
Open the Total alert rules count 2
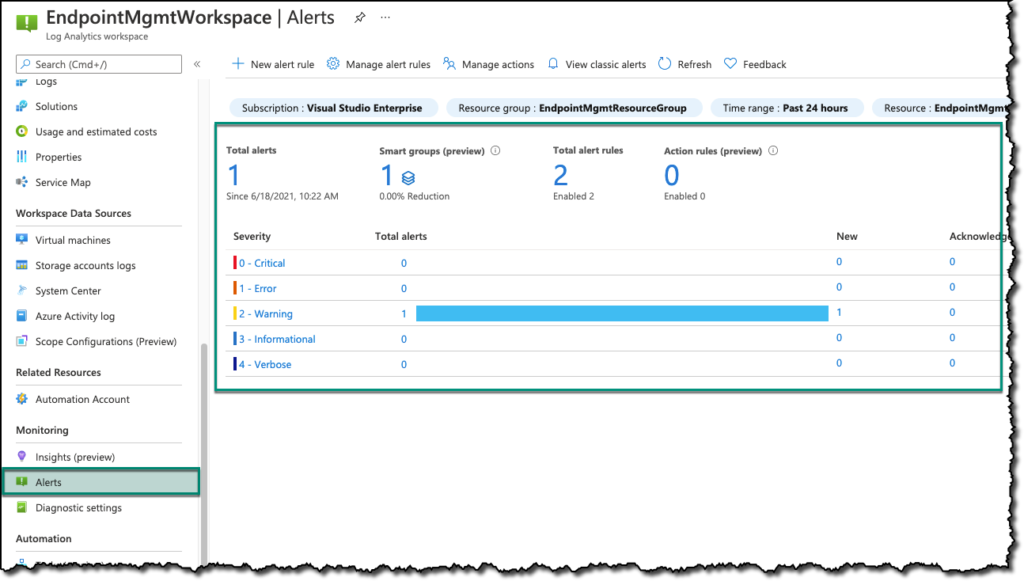[560, 176]
